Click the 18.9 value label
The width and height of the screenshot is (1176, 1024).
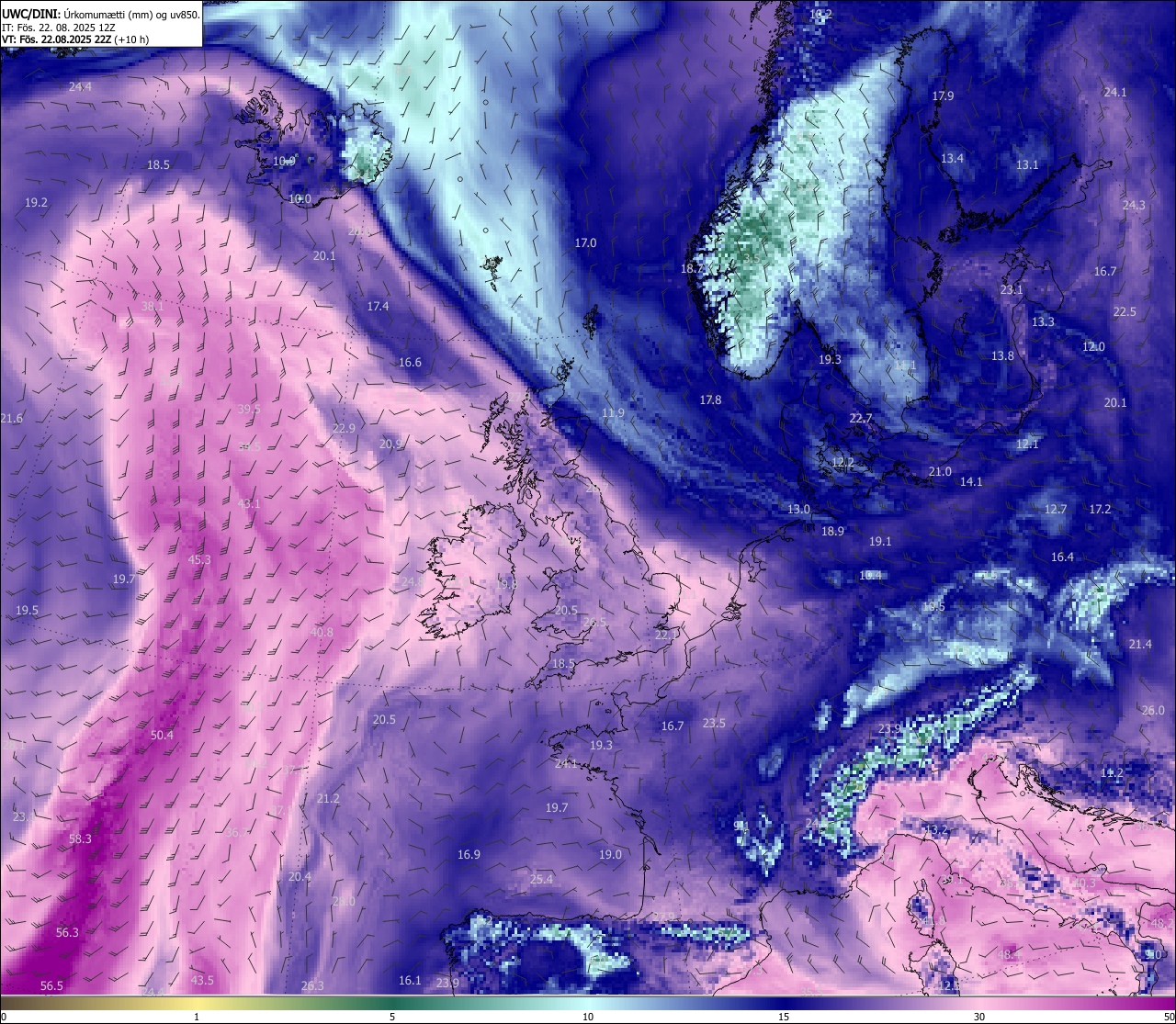832,532
